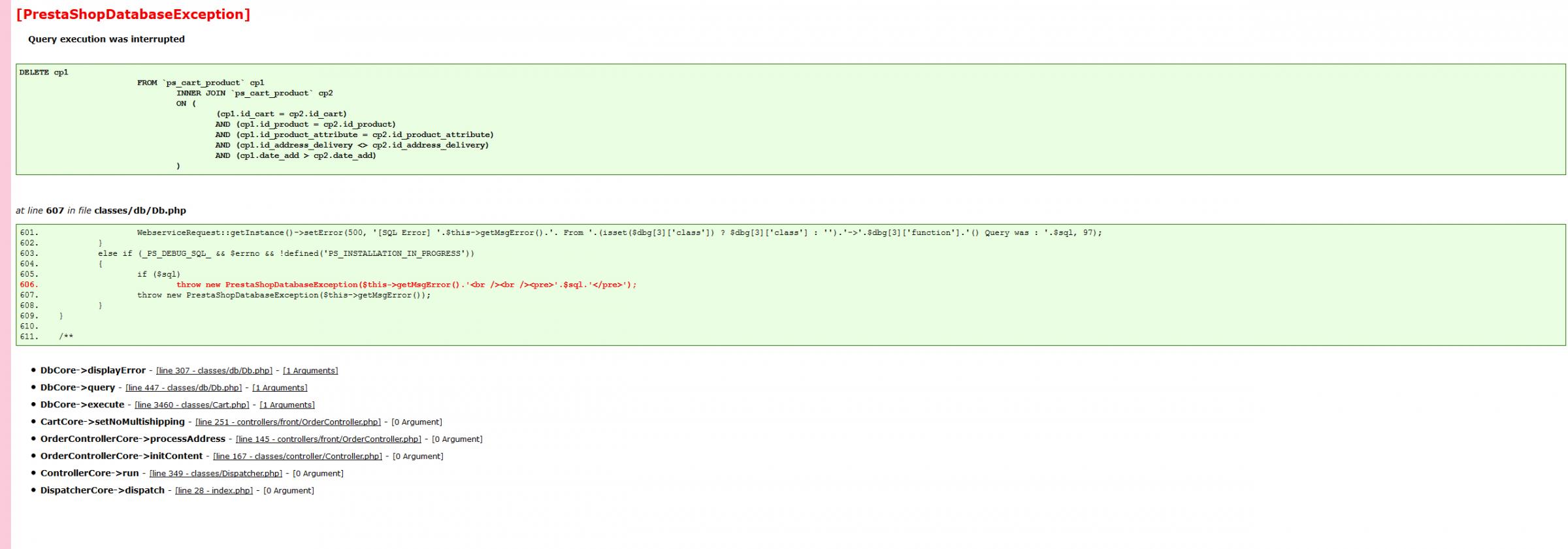
Task: Open link 'line 447 - classes/db/Db.php'
Action: point(184,388)
